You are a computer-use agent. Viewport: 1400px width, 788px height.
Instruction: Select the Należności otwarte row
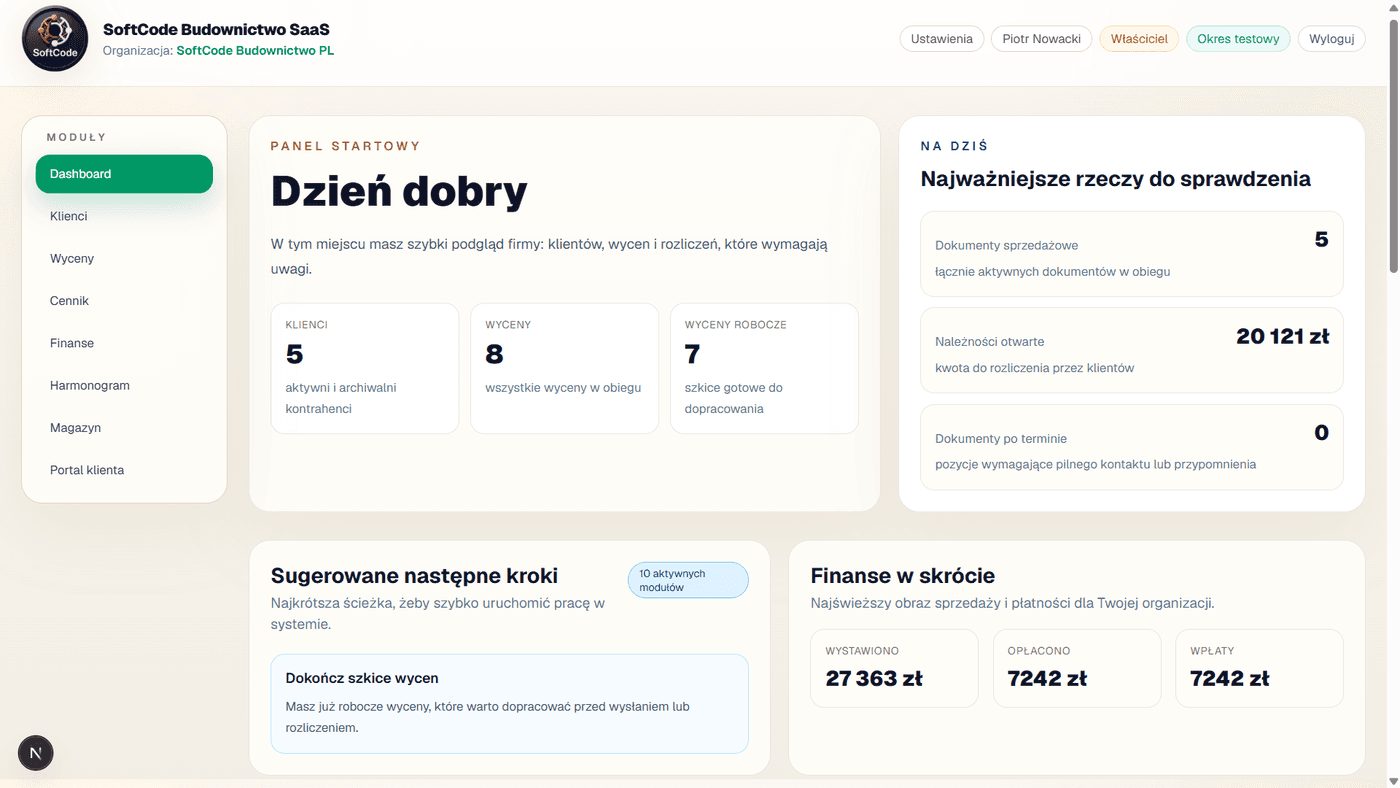[1131, 350]
